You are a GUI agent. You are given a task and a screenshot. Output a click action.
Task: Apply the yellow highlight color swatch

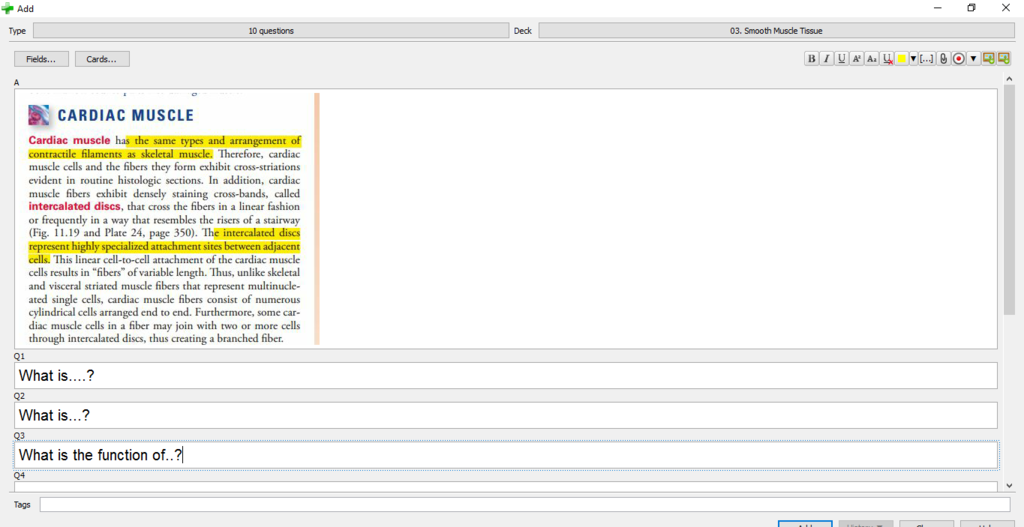tap(901, 59)
